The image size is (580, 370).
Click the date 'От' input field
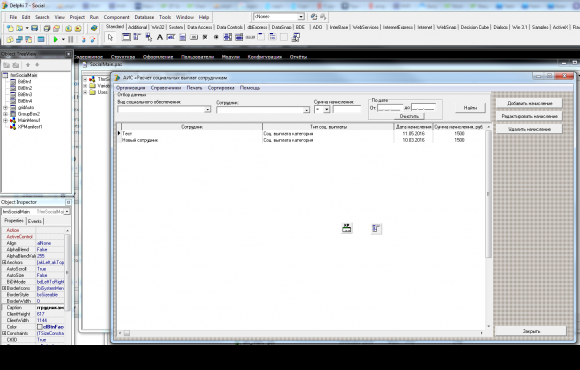pos(390,108)
